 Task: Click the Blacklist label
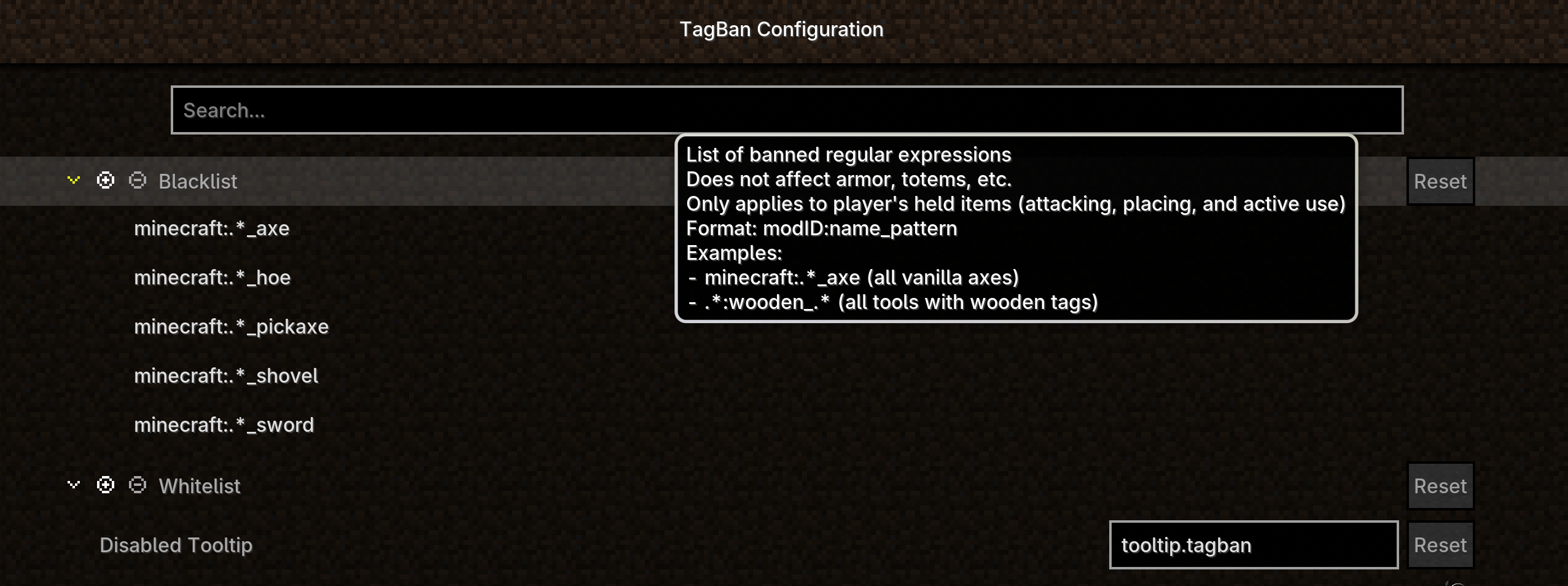198,181
